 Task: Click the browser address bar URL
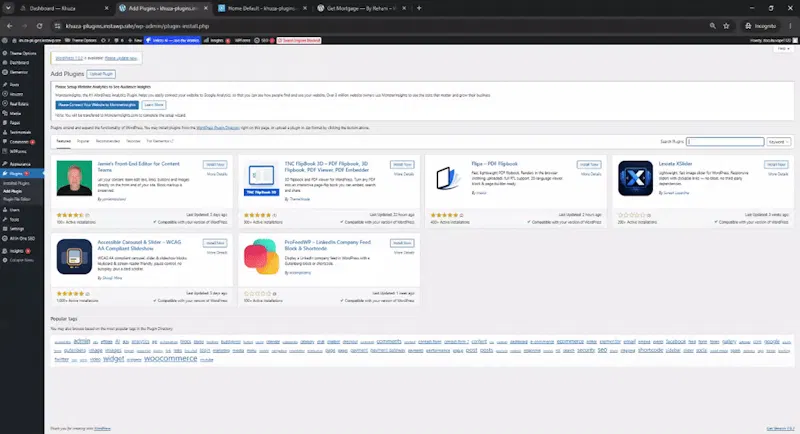tap(137, 26)
